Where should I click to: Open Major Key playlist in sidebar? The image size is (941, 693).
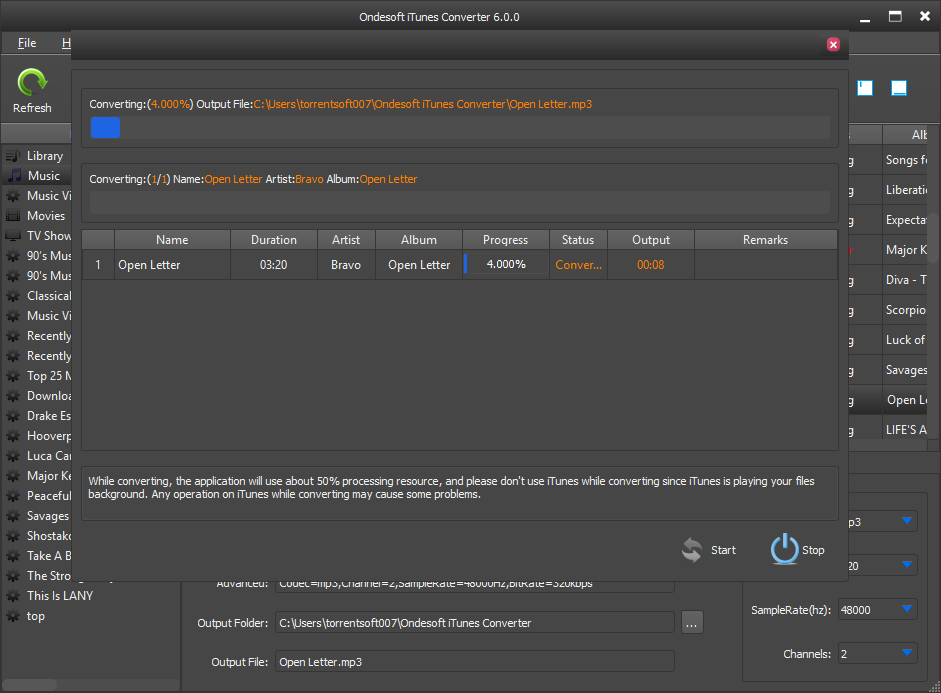(49, 476)
